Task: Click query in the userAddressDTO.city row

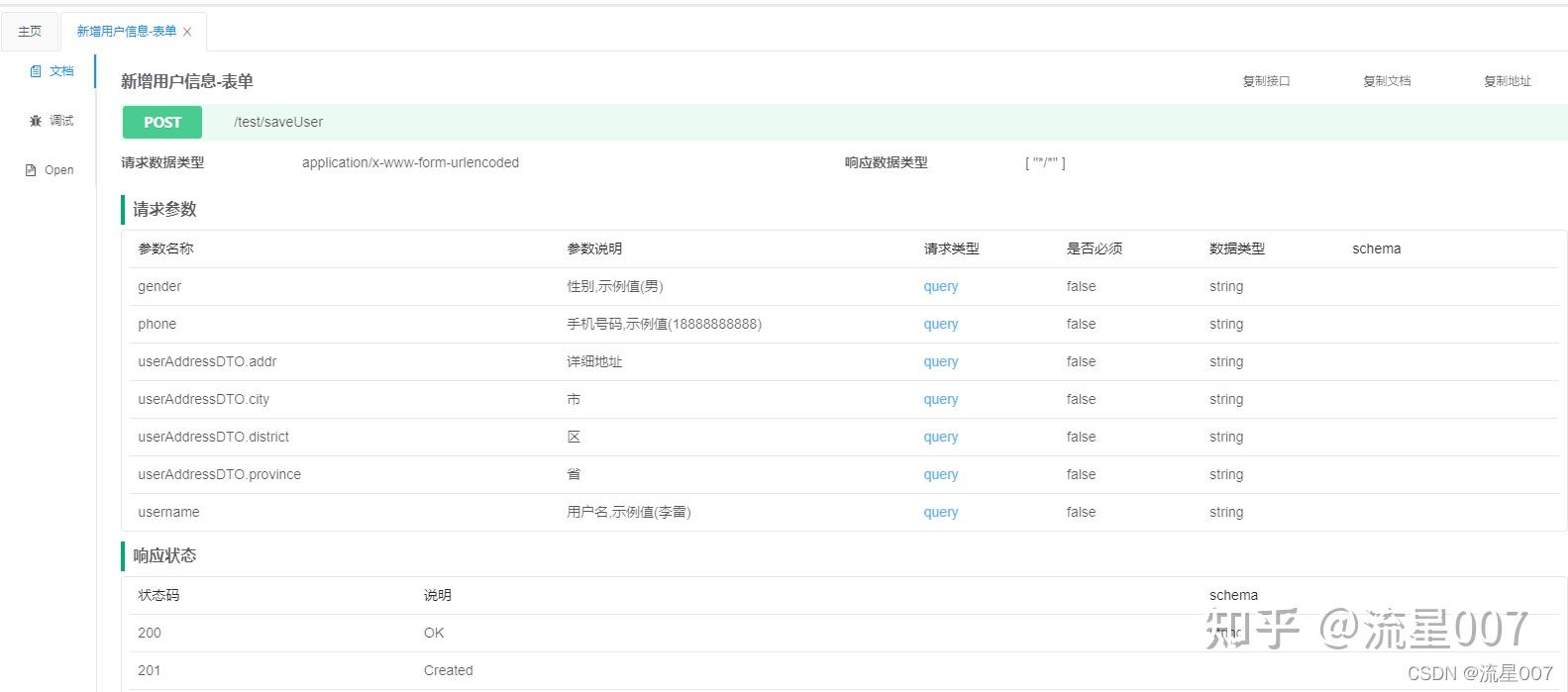Action: (x=941, y=399)
